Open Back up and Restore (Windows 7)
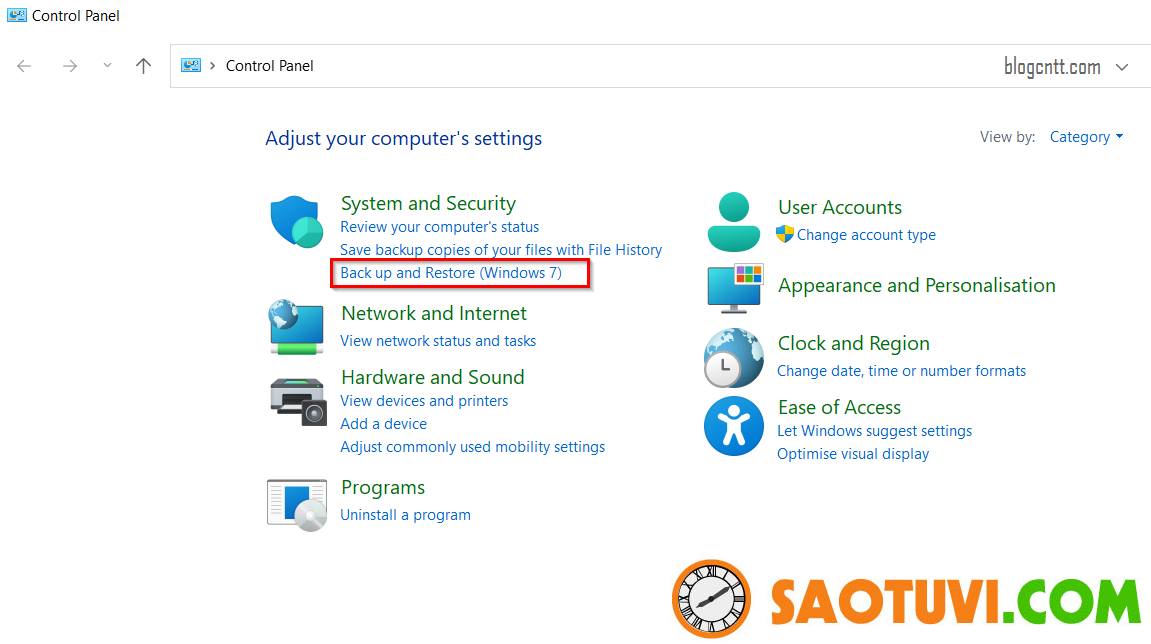 coord(451,272)
